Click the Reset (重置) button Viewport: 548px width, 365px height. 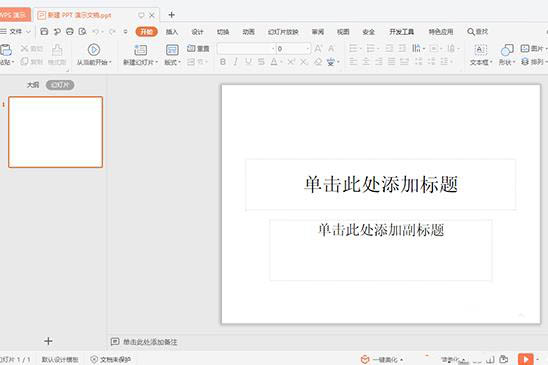pyautogui.click(x=198, y=49)
